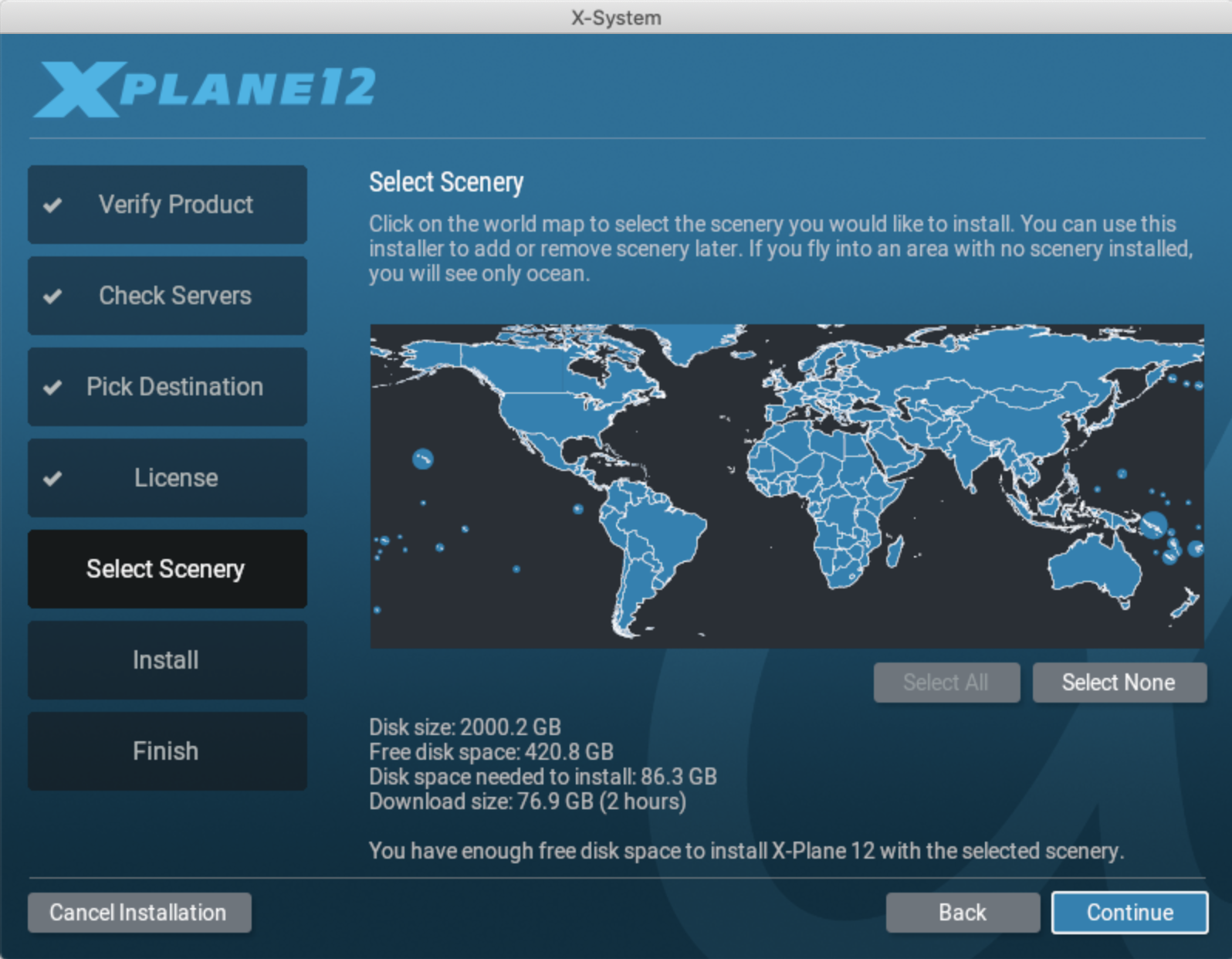Click the 'Free disk space: 420.8 GB' line
Screen dimensions: 1232x959
pyautogui.click(x=491, y=752)
